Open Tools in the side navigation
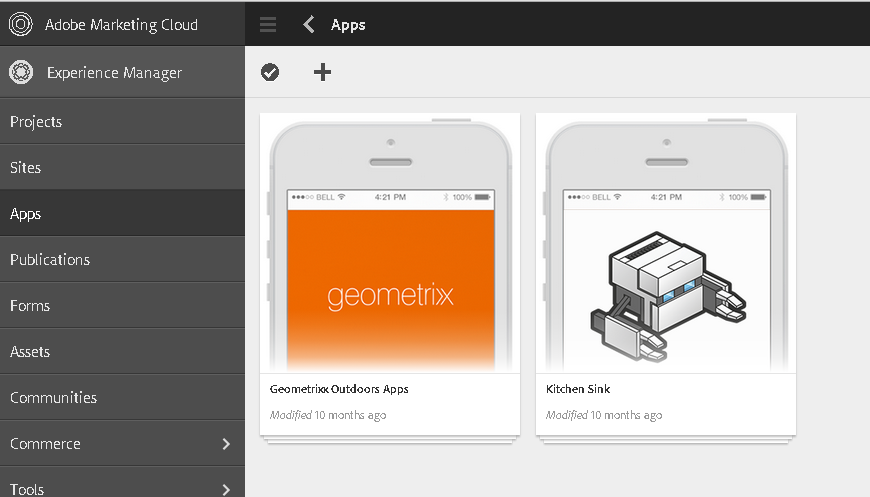Screen dimensions: 870x497 (x=122, y=483)
